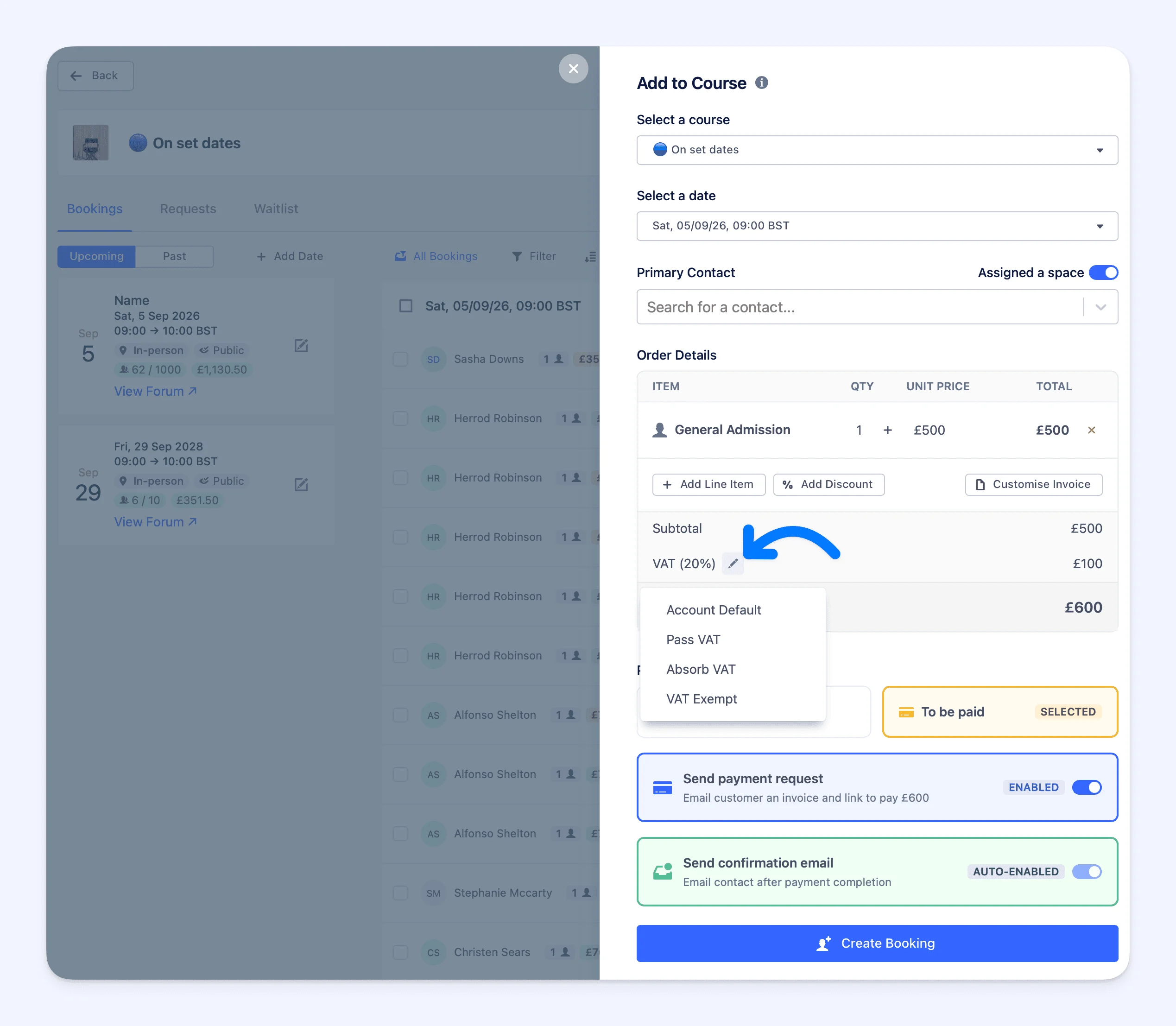The height and width of the screenshot is (1026, 1176).
Task: Toggle the Send payment request switch
Action: [1086, 787]
